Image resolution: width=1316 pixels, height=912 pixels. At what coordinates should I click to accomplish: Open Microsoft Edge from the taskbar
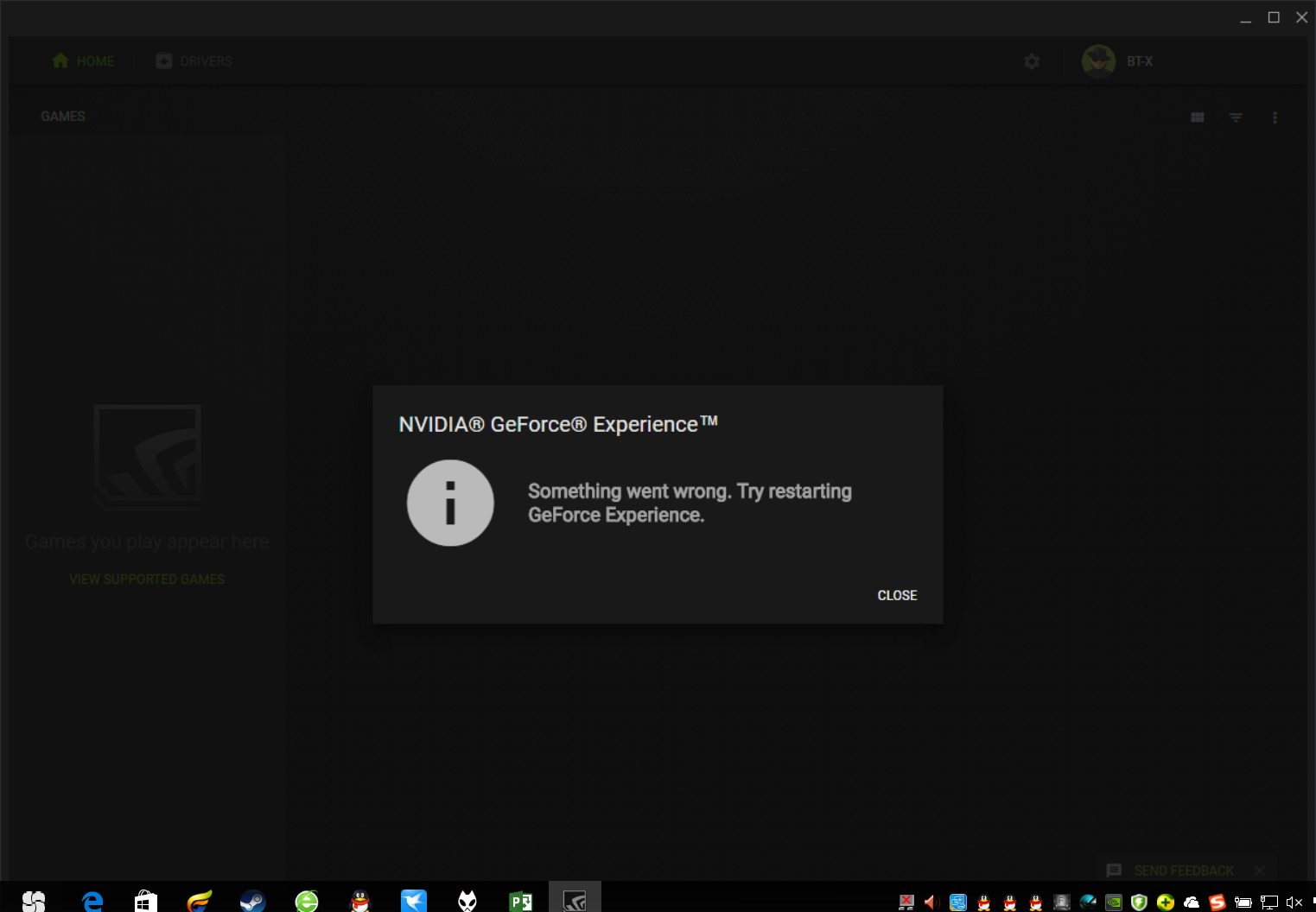click(x=92, y=902)
